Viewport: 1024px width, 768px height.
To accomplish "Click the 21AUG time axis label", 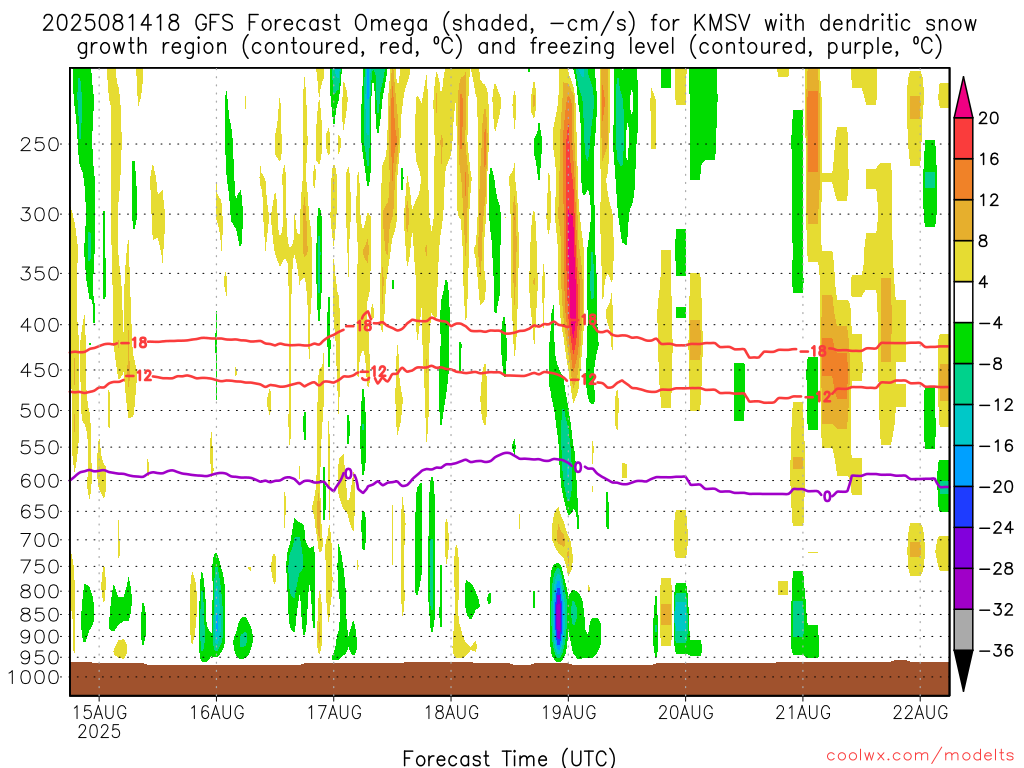I will click(803, 712).
